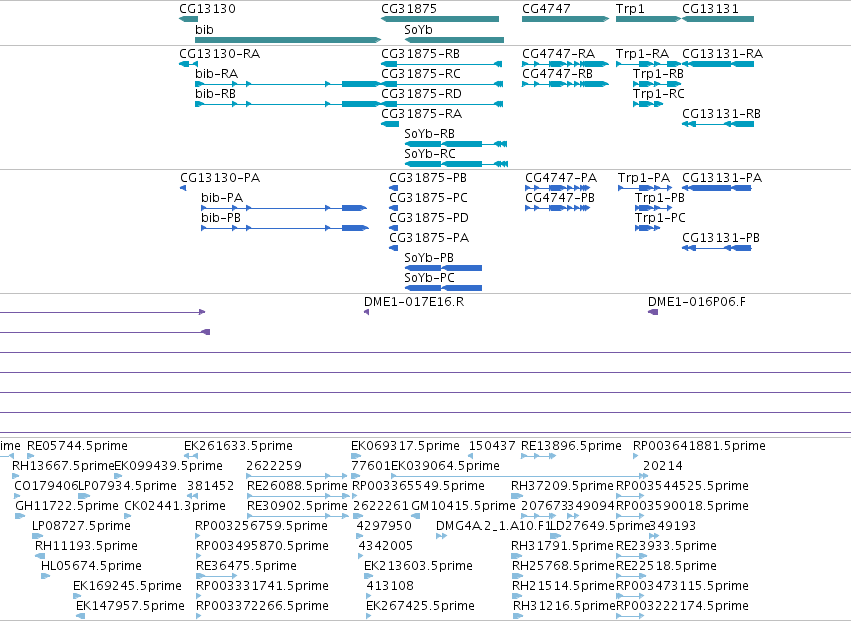Select the CG4747 gene bar
The height and width of the screenshot is (621, 851).
click(566, 19)
